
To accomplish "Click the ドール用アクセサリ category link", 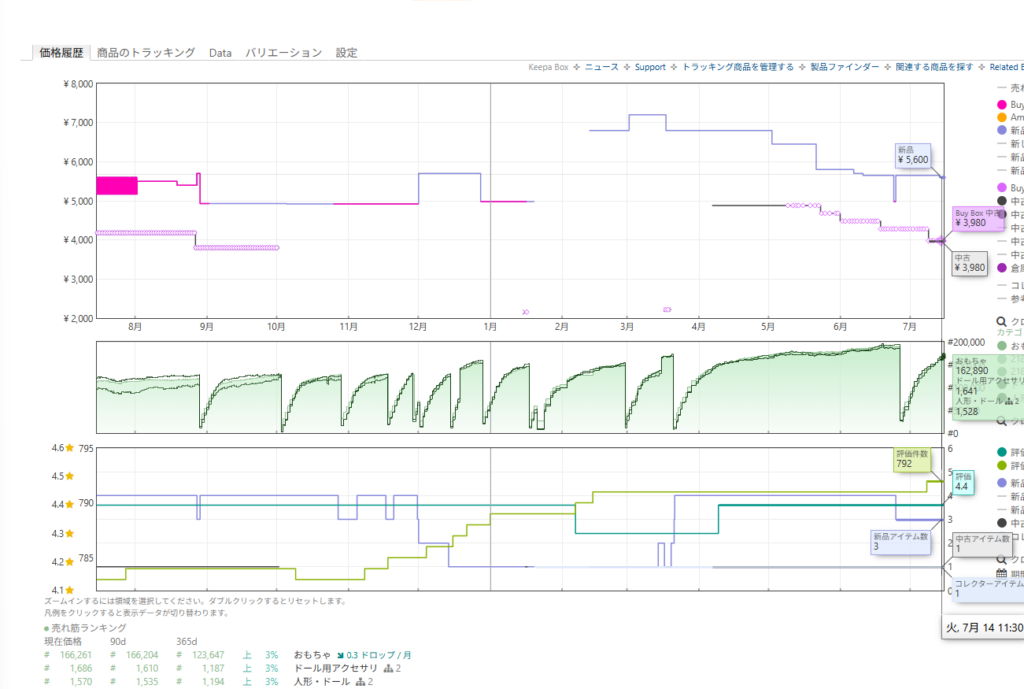I will [336, 668].
